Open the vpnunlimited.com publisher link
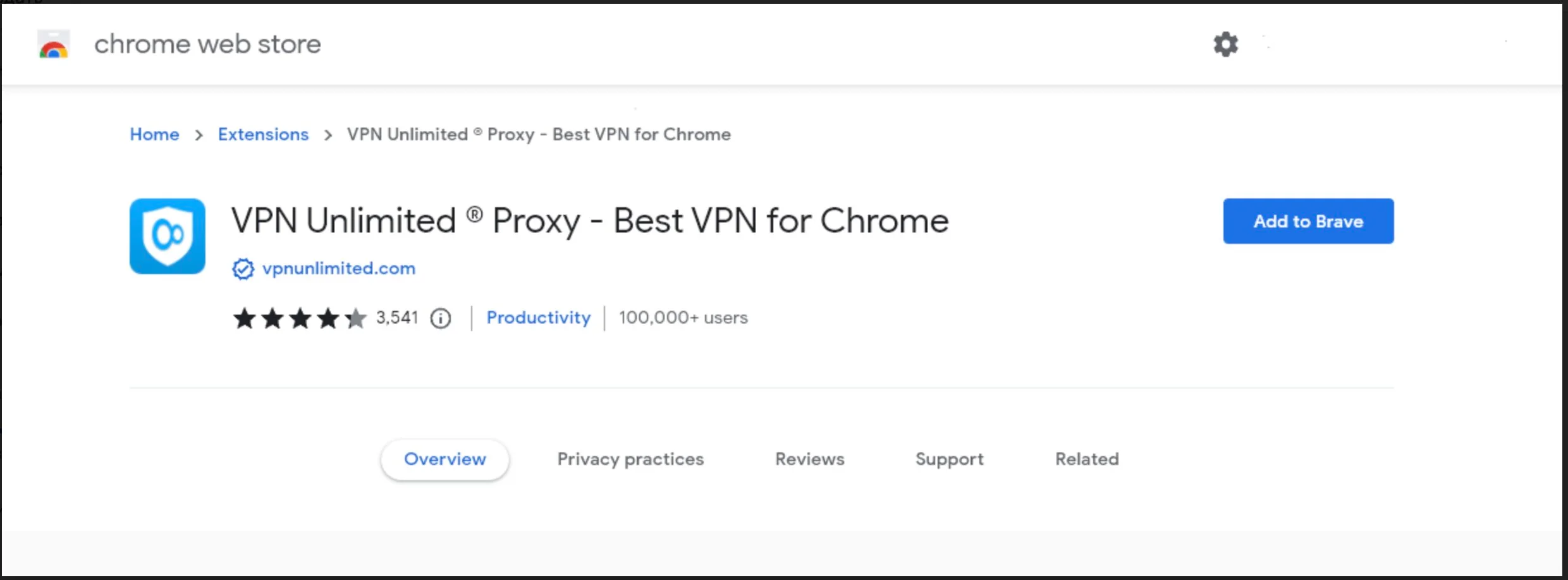The height and width of the screenshot is (580, 1568). pos(339,269)
